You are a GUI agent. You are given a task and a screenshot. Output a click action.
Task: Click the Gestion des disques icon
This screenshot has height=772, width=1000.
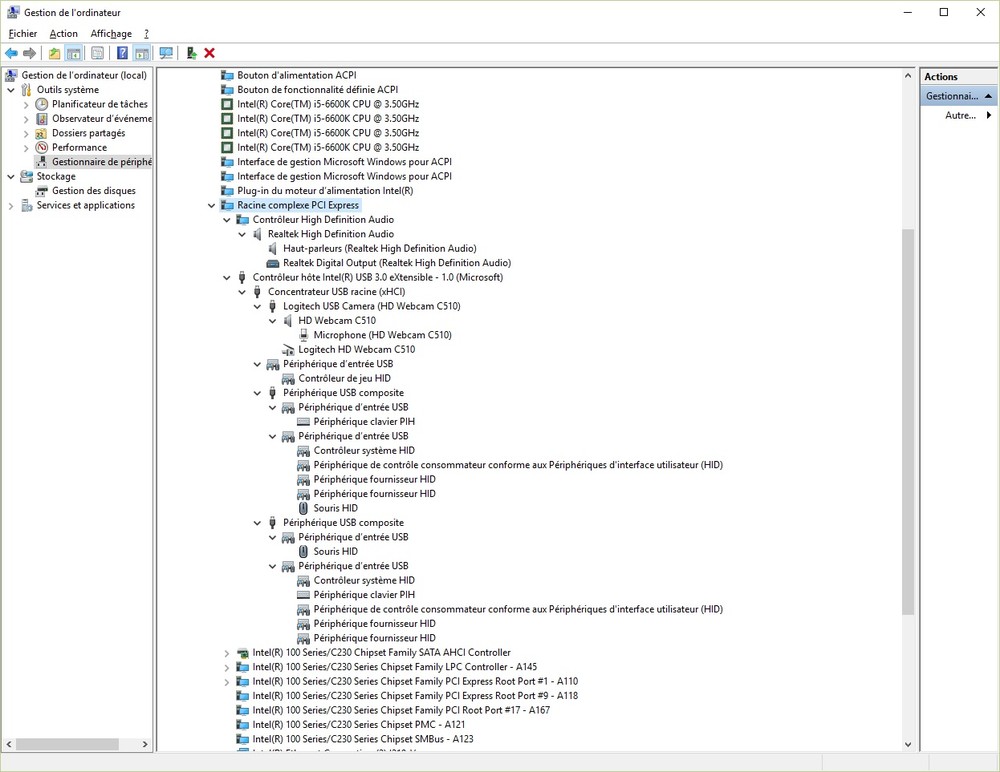click(x=41, y=191)
